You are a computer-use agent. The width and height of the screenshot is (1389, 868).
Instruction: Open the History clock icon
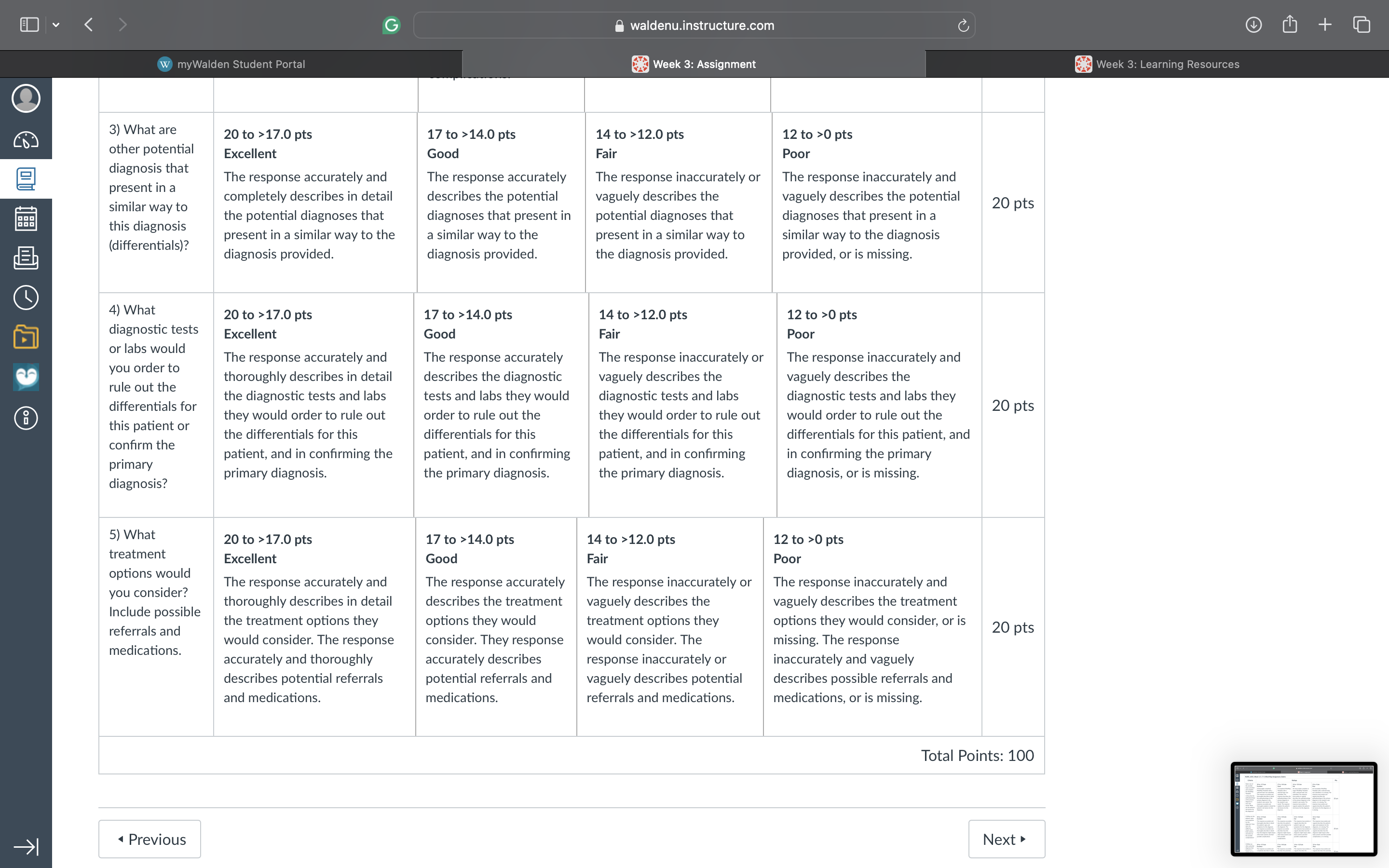(x=26, y=298)
